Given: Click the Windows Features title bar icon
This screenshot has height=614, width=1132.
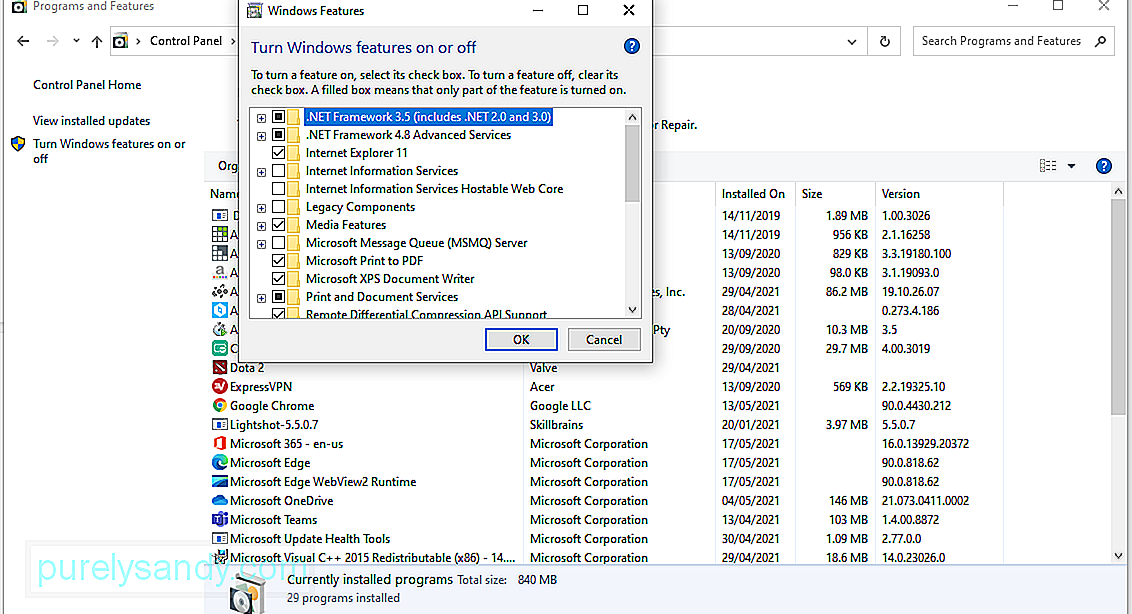Looking at the screenshot, I should pyautogui.click(x=254, y=11).
